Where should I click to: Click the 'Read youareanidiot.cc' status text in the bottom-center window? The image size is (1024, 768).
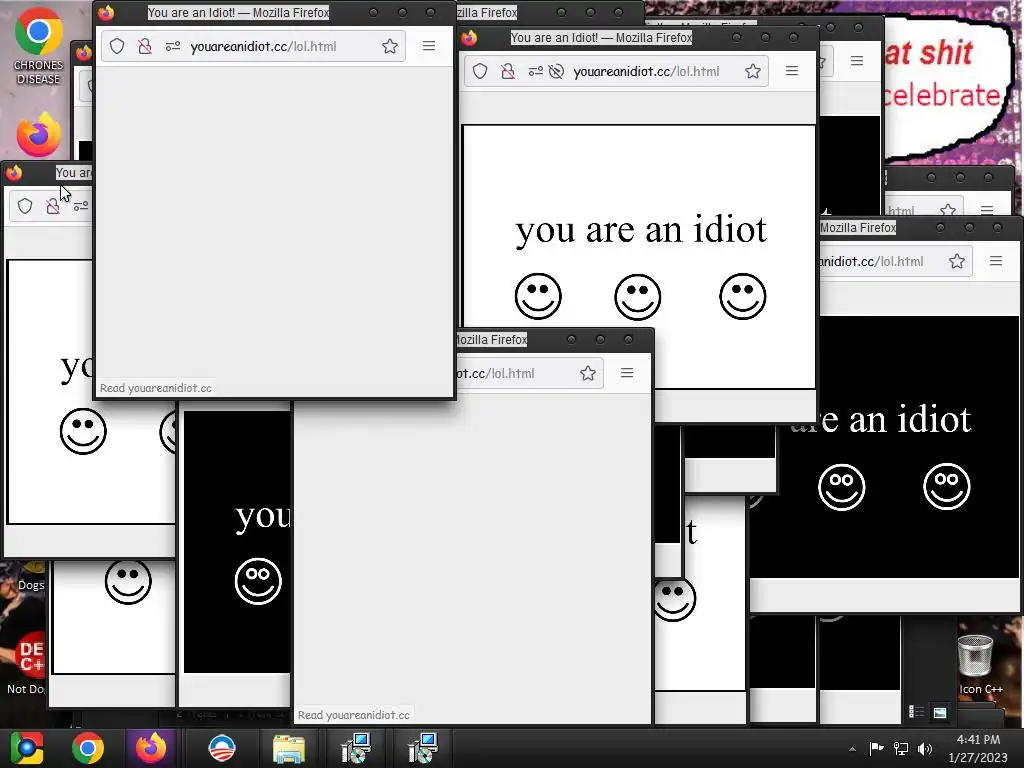coord(353,715)
